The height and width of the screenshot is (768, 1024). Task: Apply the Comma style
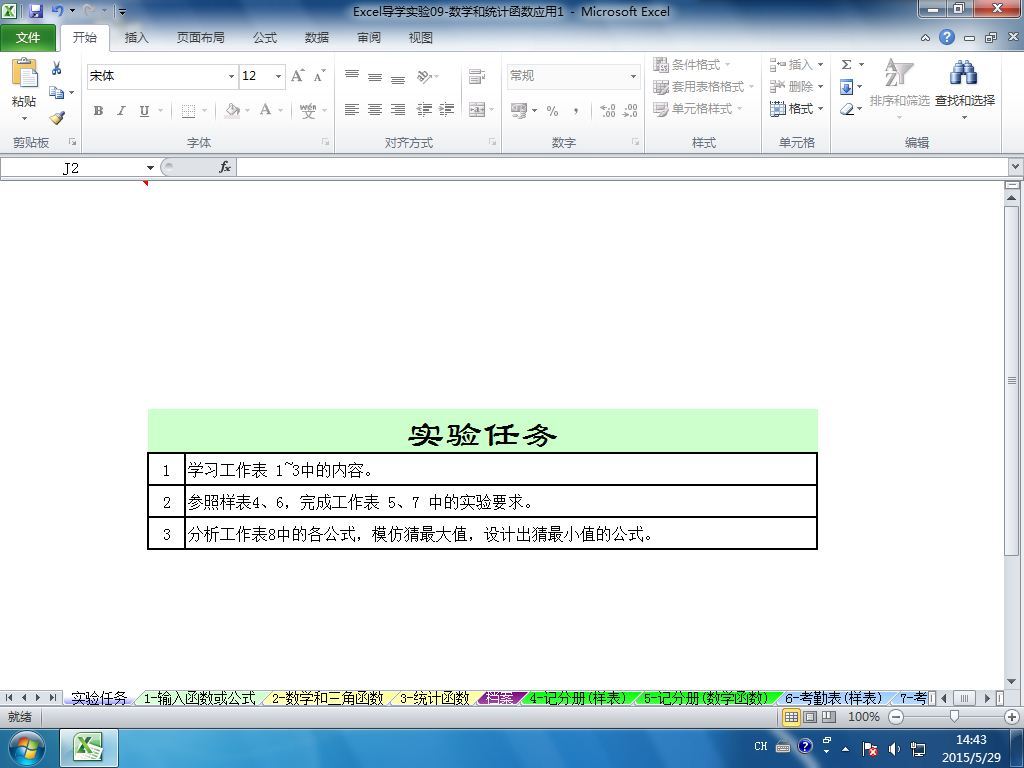click(575, 110)
